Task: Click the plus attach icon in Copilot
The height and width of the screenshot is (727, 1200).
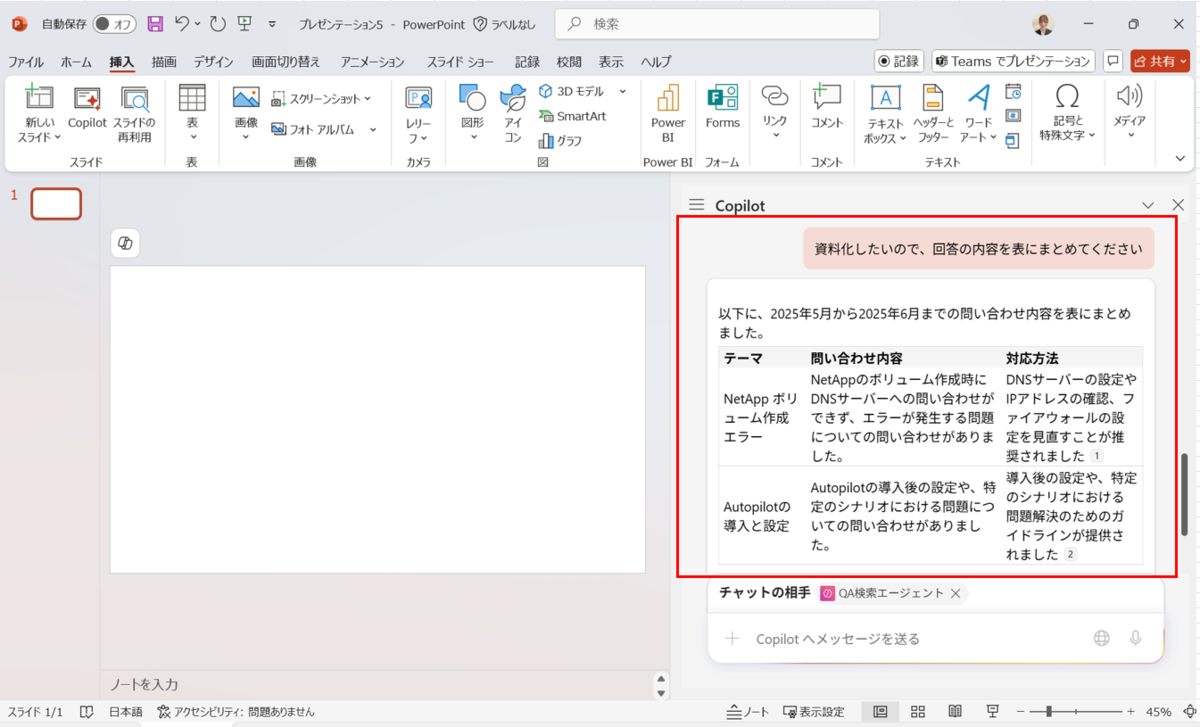Action: [x=732, y=638]
